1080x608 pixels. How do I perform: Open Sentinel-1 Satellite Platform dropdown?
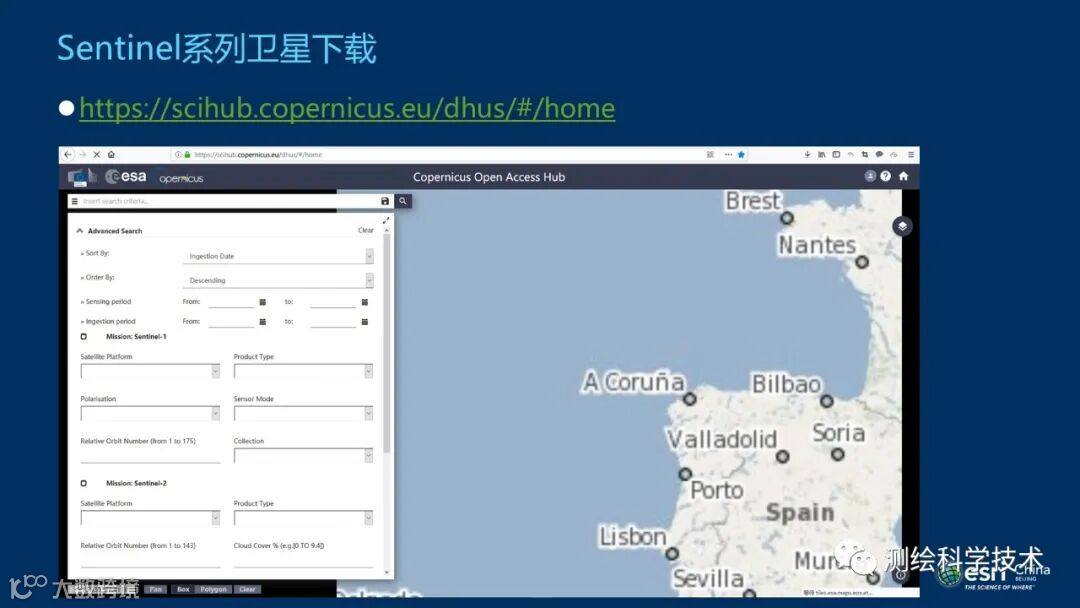click(150, 371)
